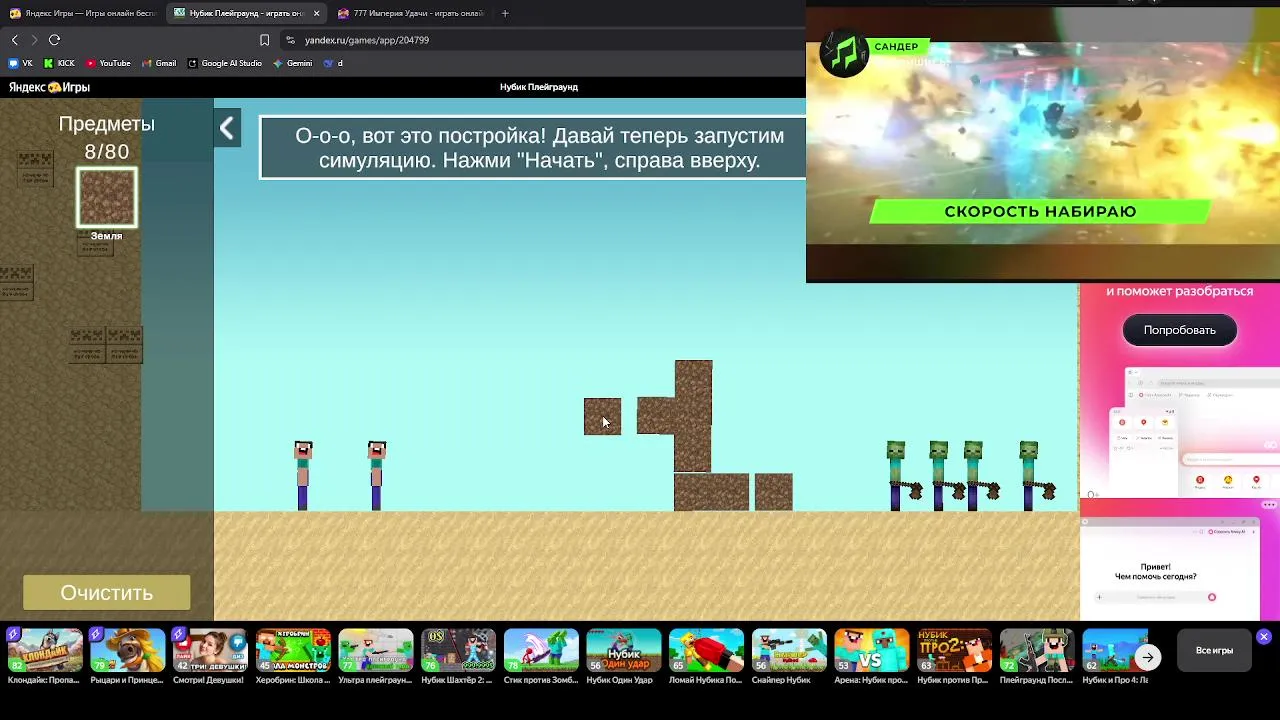Switch to Яндекс Игры browser tab
The image size is (1280, 720).
(83, 13)
